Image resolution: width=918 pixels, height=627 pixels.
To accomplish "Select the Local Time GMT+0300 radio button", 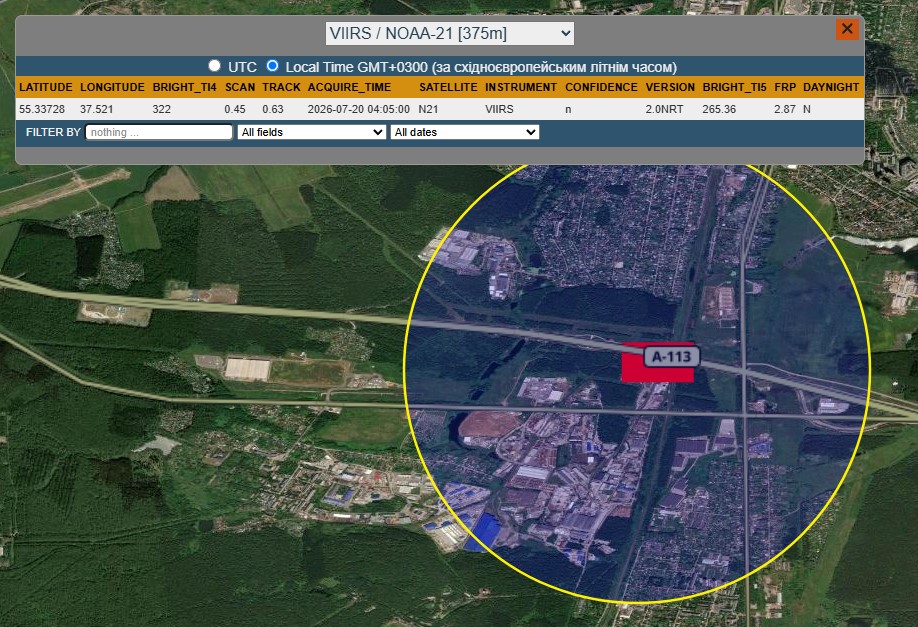I will coord(272,66).
